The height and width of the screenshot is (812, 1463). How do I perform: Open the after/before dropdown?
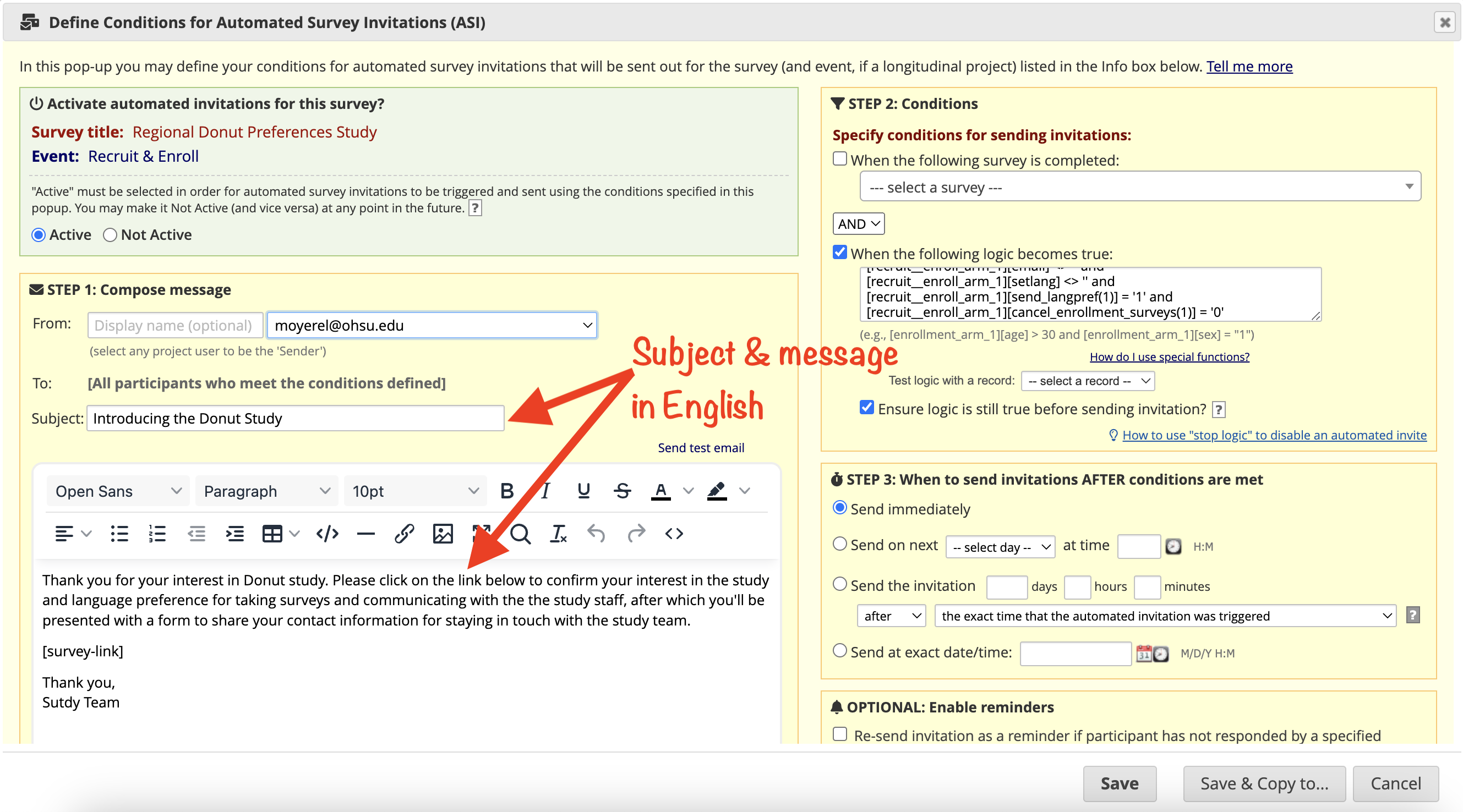tap(891, 616)
